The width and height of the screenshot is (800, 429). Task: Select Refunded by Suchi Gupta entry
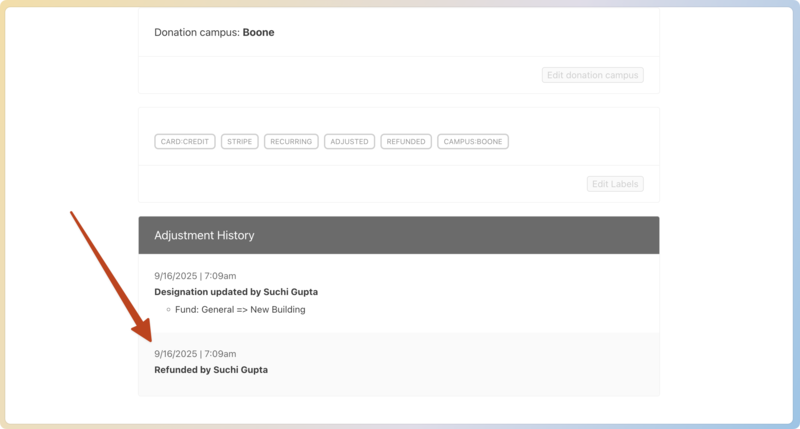pyautogui.click(x=210, y=370)
